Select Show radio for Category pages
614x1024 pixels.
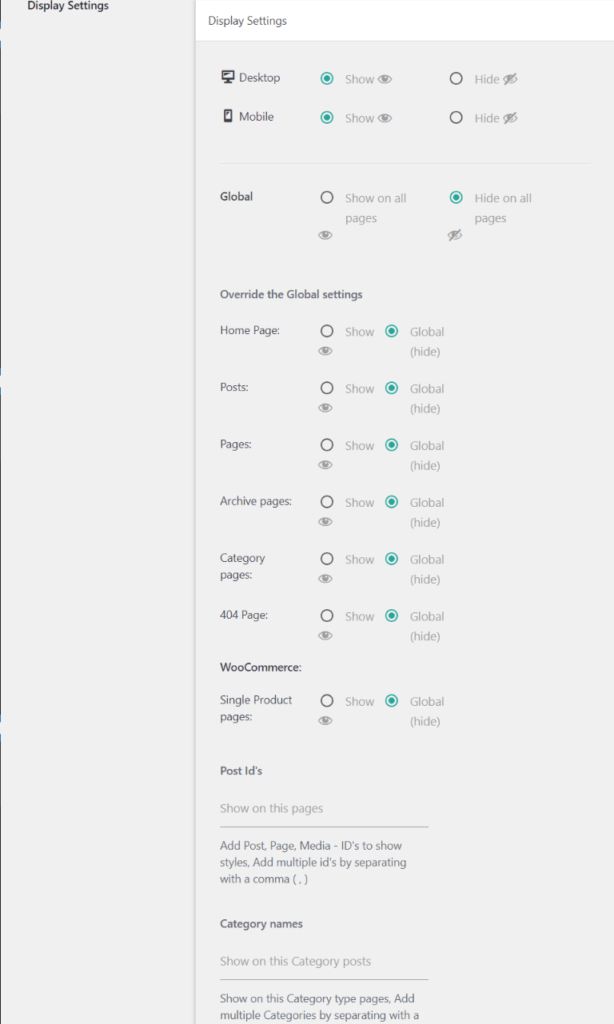pyautogui.click(x=327, y=560)
